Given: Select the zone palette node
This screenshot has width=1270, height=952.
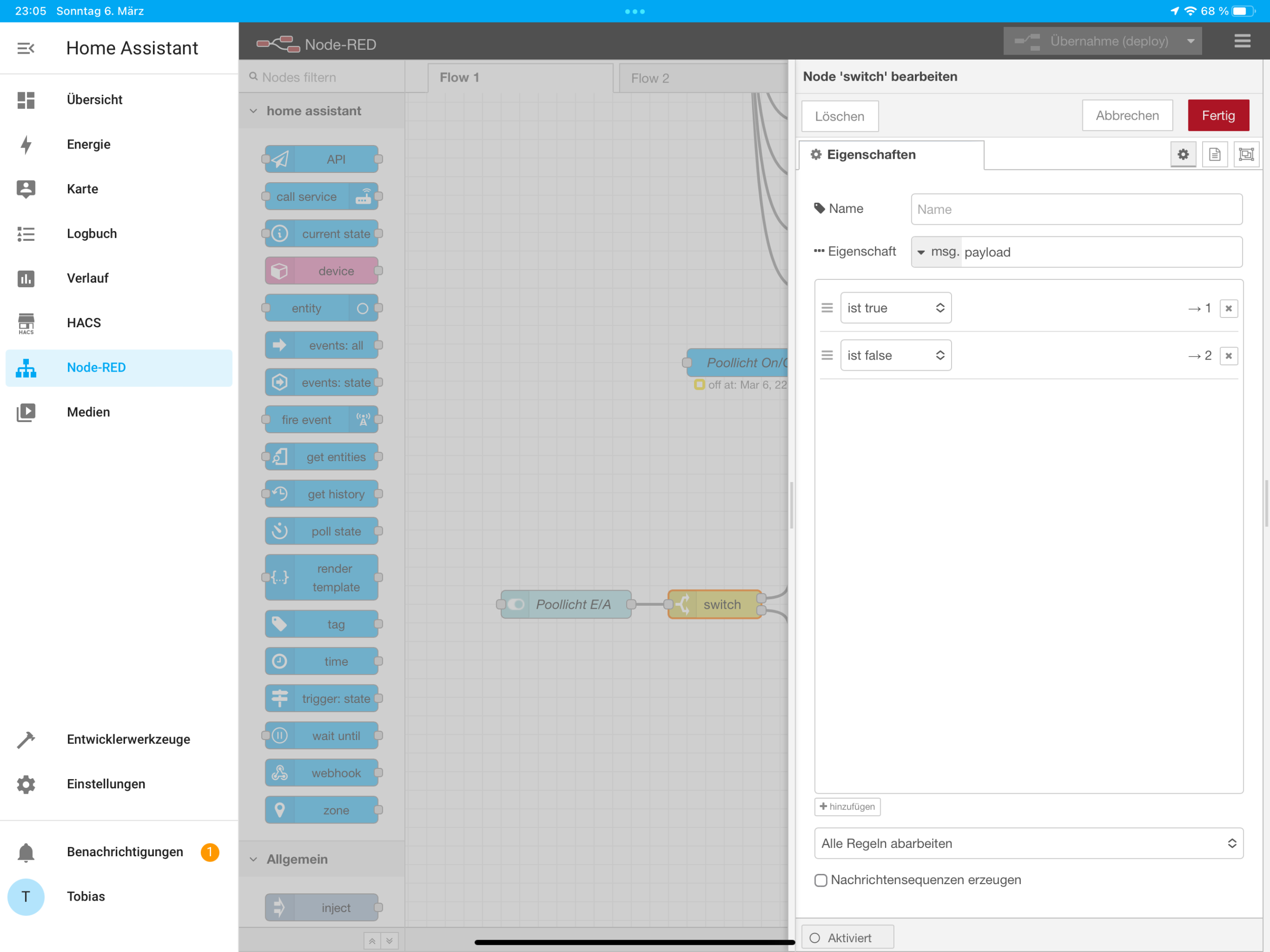Looking at the screenshot, I should tap(321, 811).
